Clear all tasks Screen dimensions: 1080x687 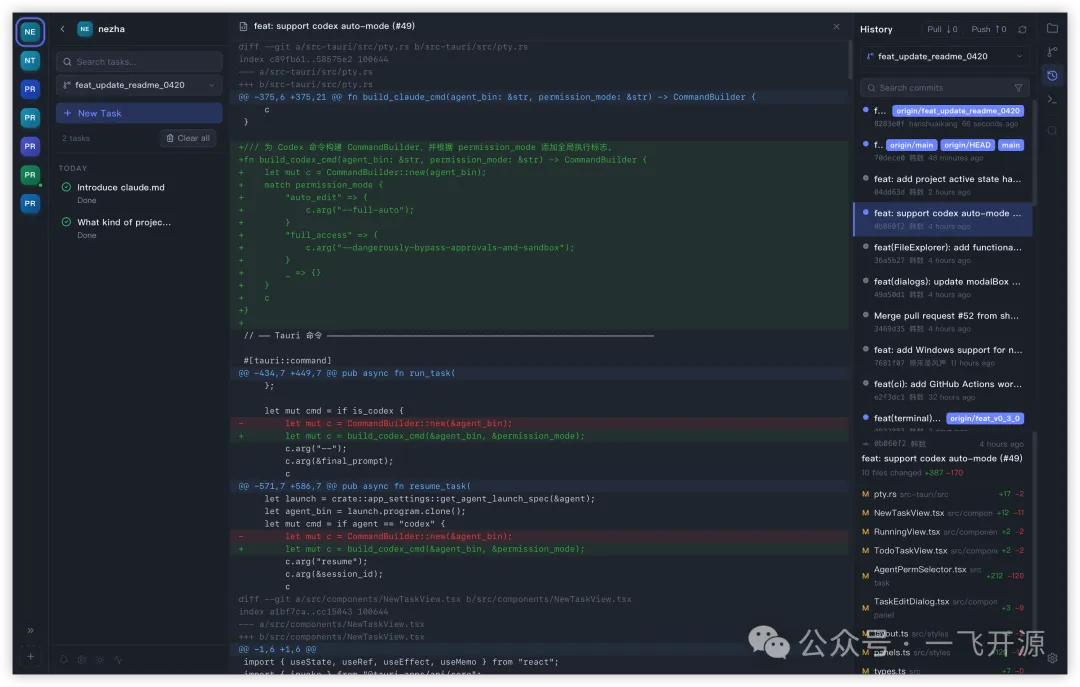point(188,138)
